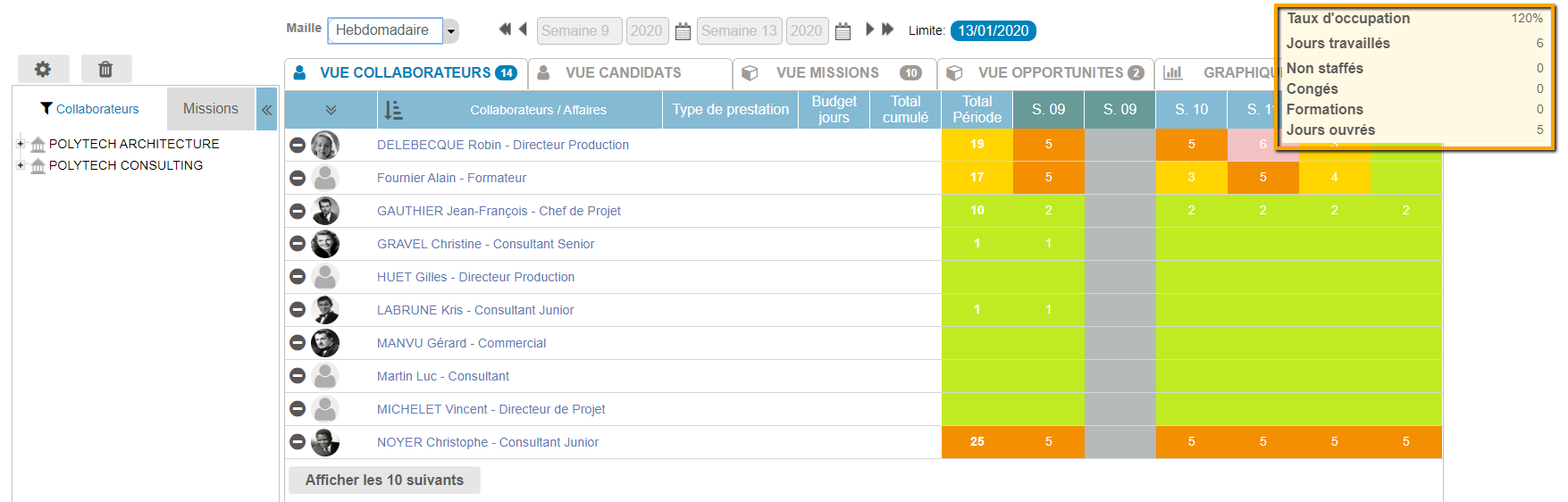Click the minus icon beside NOYER Christophe

(298, 442)
